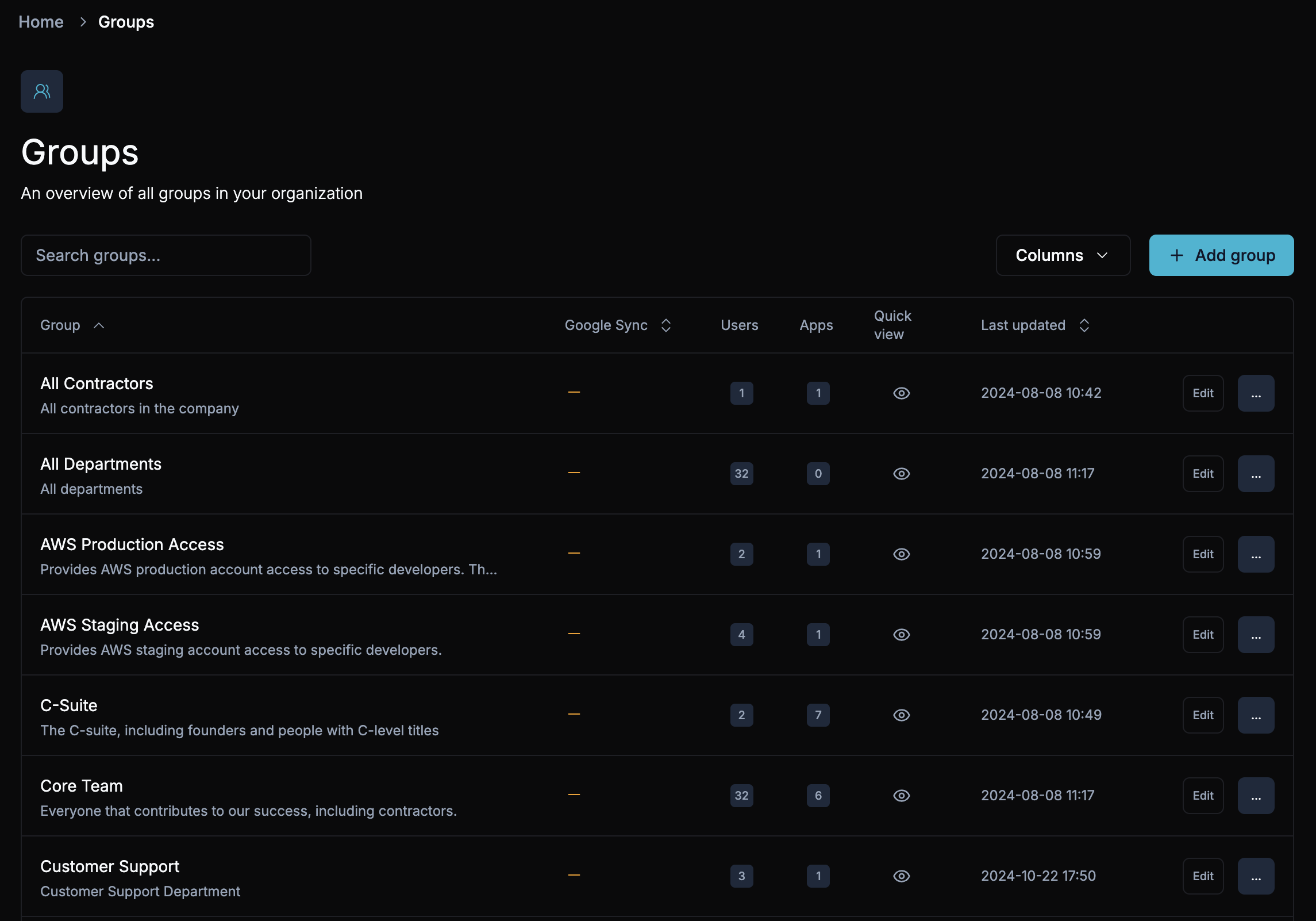
Task: Sort table by Google Sync column
Action: click(618, 325)
